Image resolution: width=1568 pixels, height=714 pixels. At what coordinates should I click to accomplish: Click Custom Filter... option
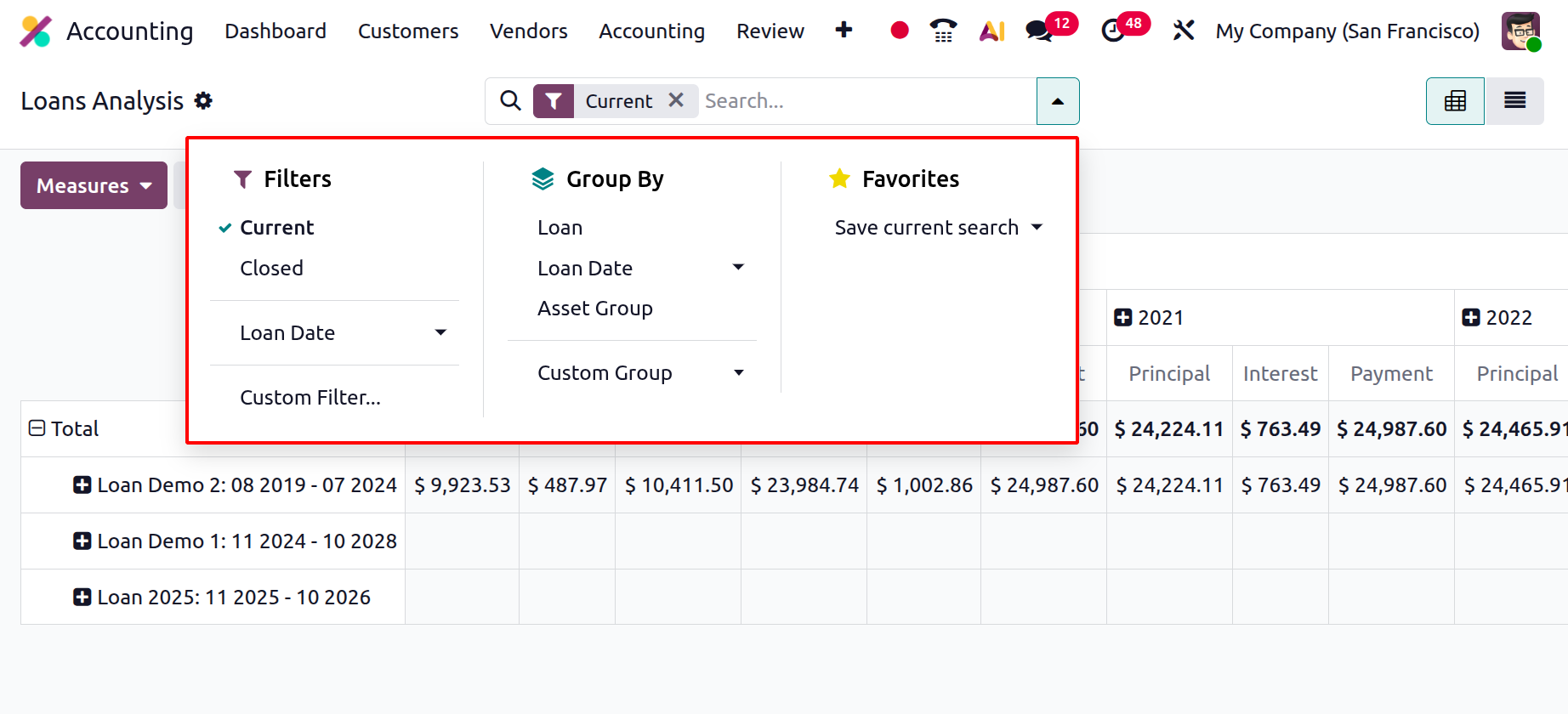(x=310, y=398)
